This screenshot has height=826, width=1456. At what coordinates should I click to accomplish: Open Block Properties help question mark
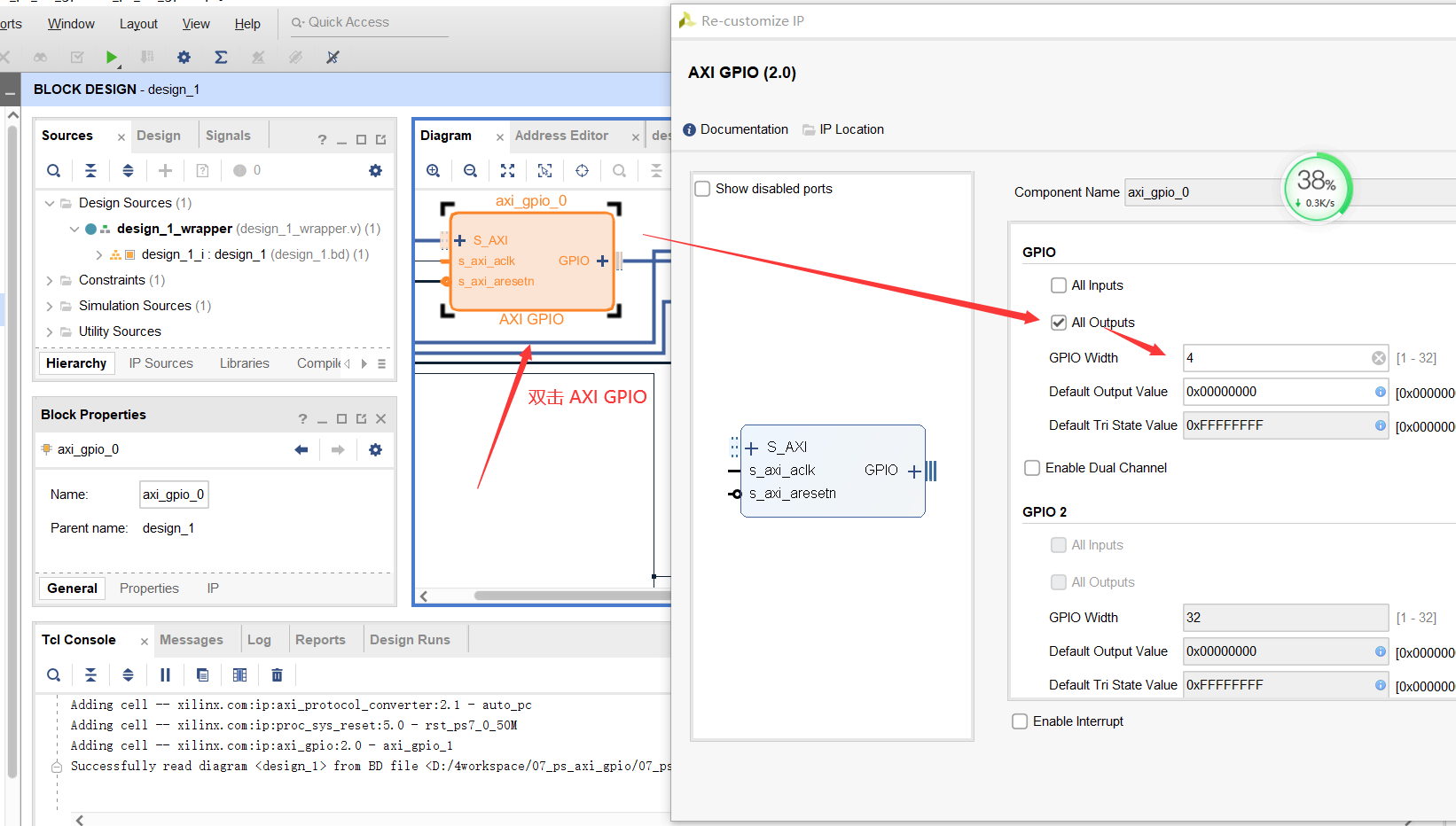coord(302,418)
